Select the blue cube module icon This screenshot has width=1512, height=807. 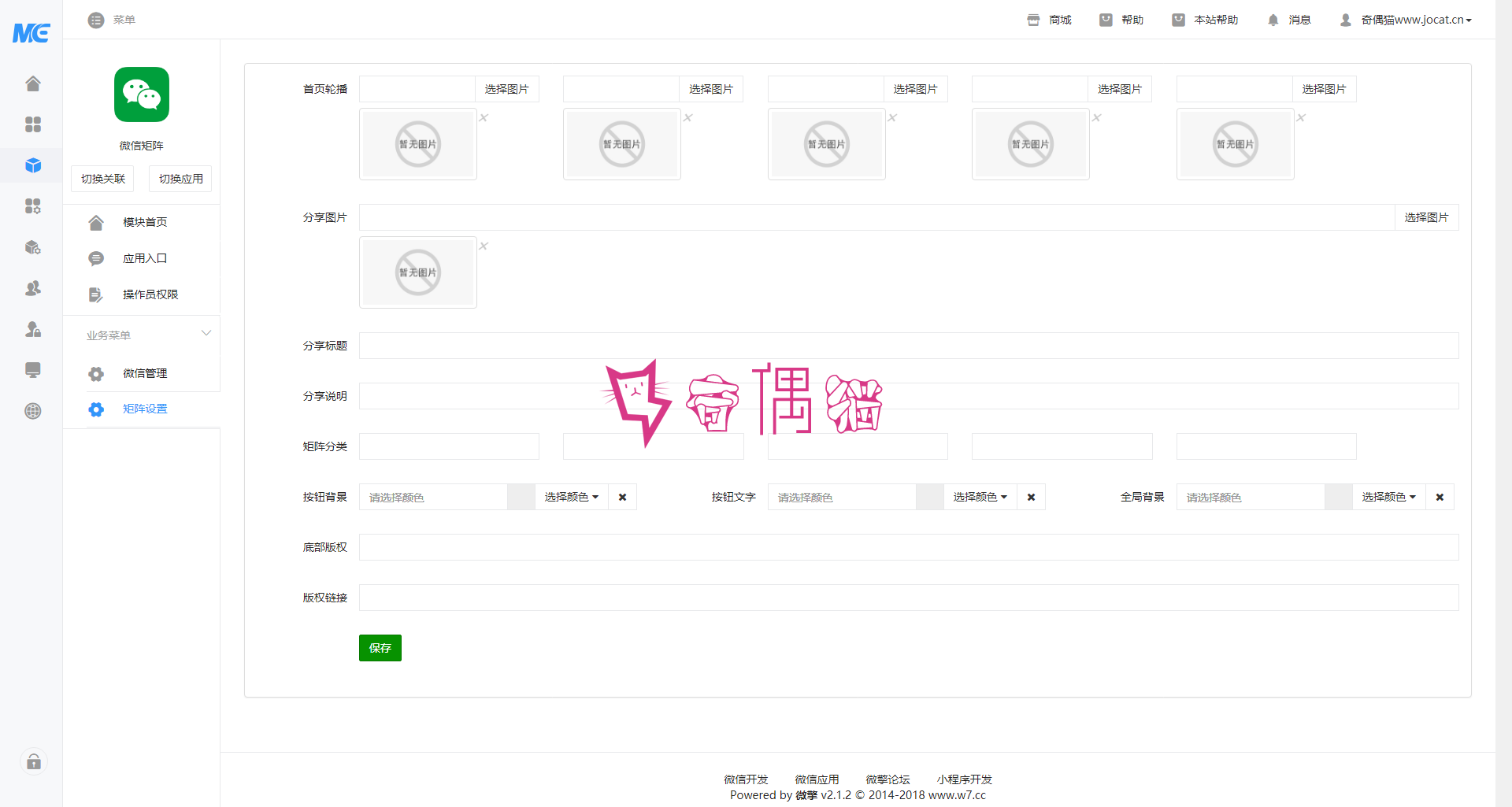(x=32, y=165)
